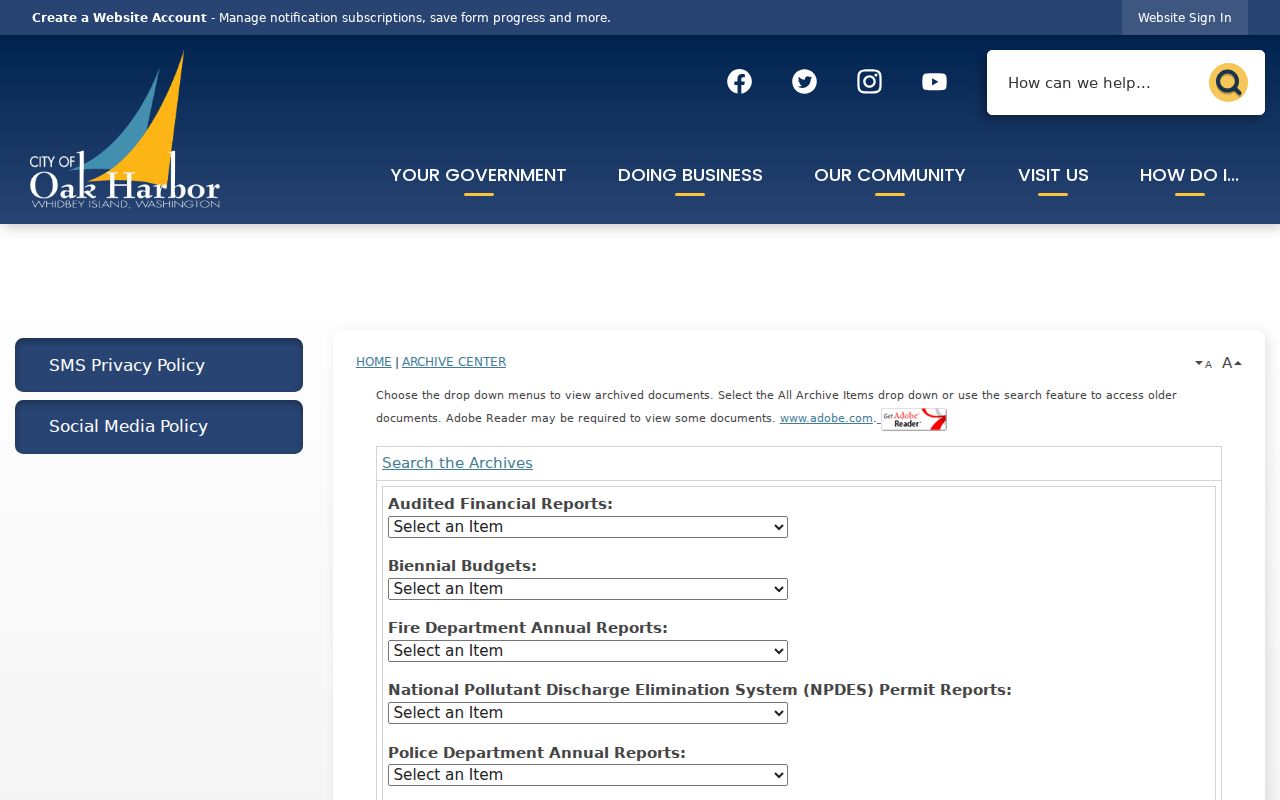This screenshot has height=800, width=1280.
Task: Open the Visit Us menu
Action: pyautogui.click(x=1053, y=175)
